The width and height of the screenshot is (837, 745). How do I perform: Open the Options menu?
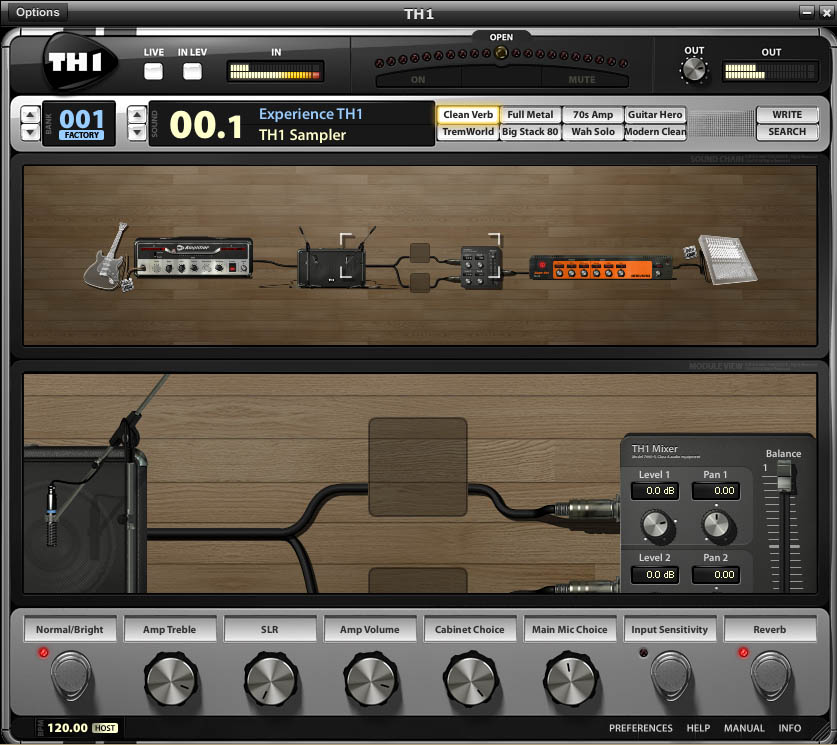click(37, 12)
